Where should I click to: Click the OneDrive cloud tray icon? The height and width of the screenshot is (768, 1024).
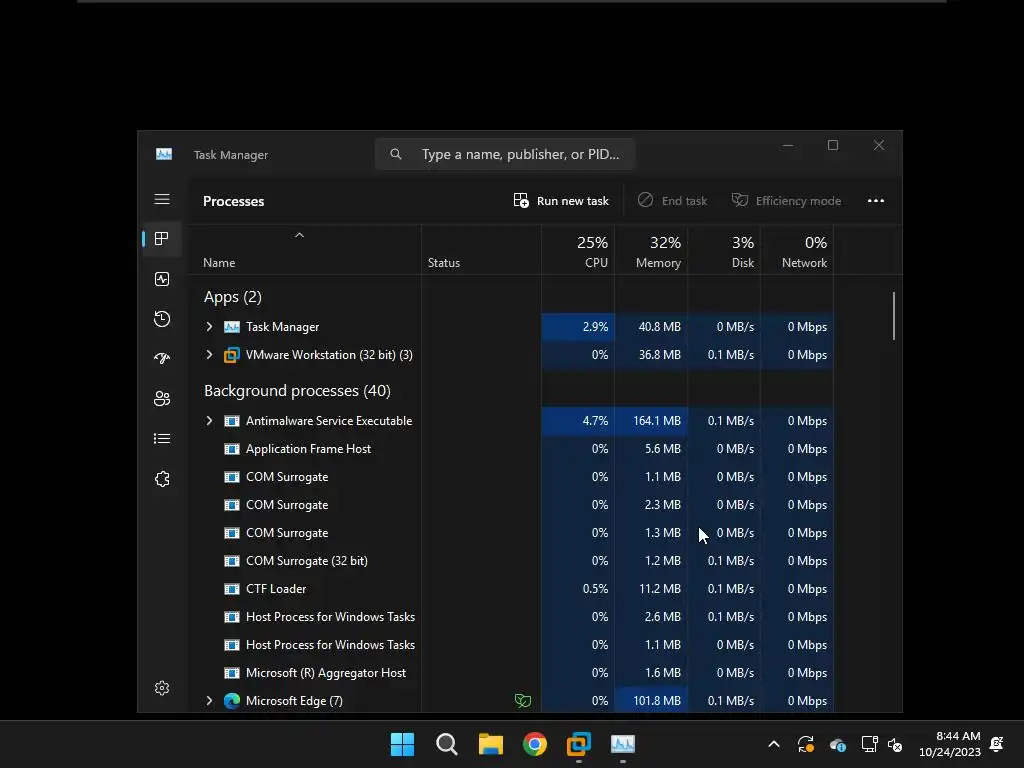(838, 744)
